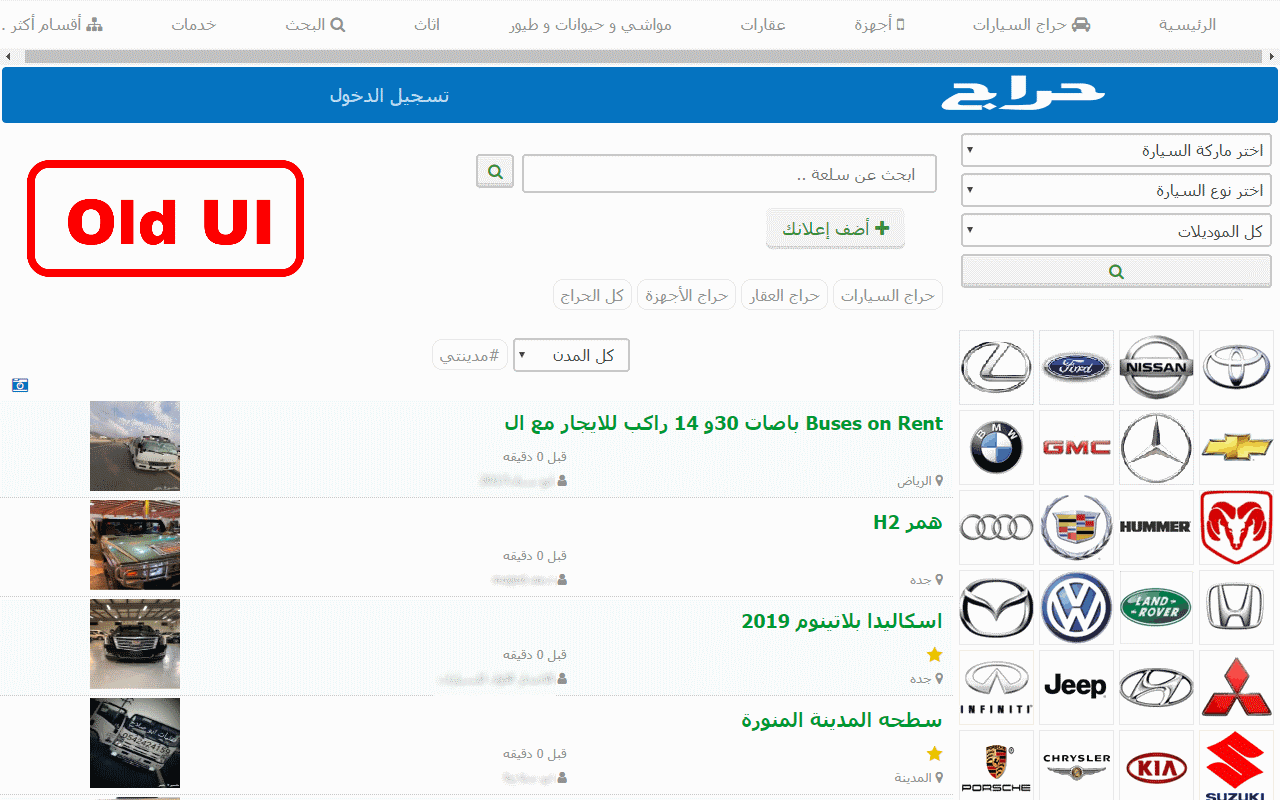Viewport: 1280px width, 800px height.
Task: Select the Mercedes-Benz brand icon
Action: coord(1156,447)
